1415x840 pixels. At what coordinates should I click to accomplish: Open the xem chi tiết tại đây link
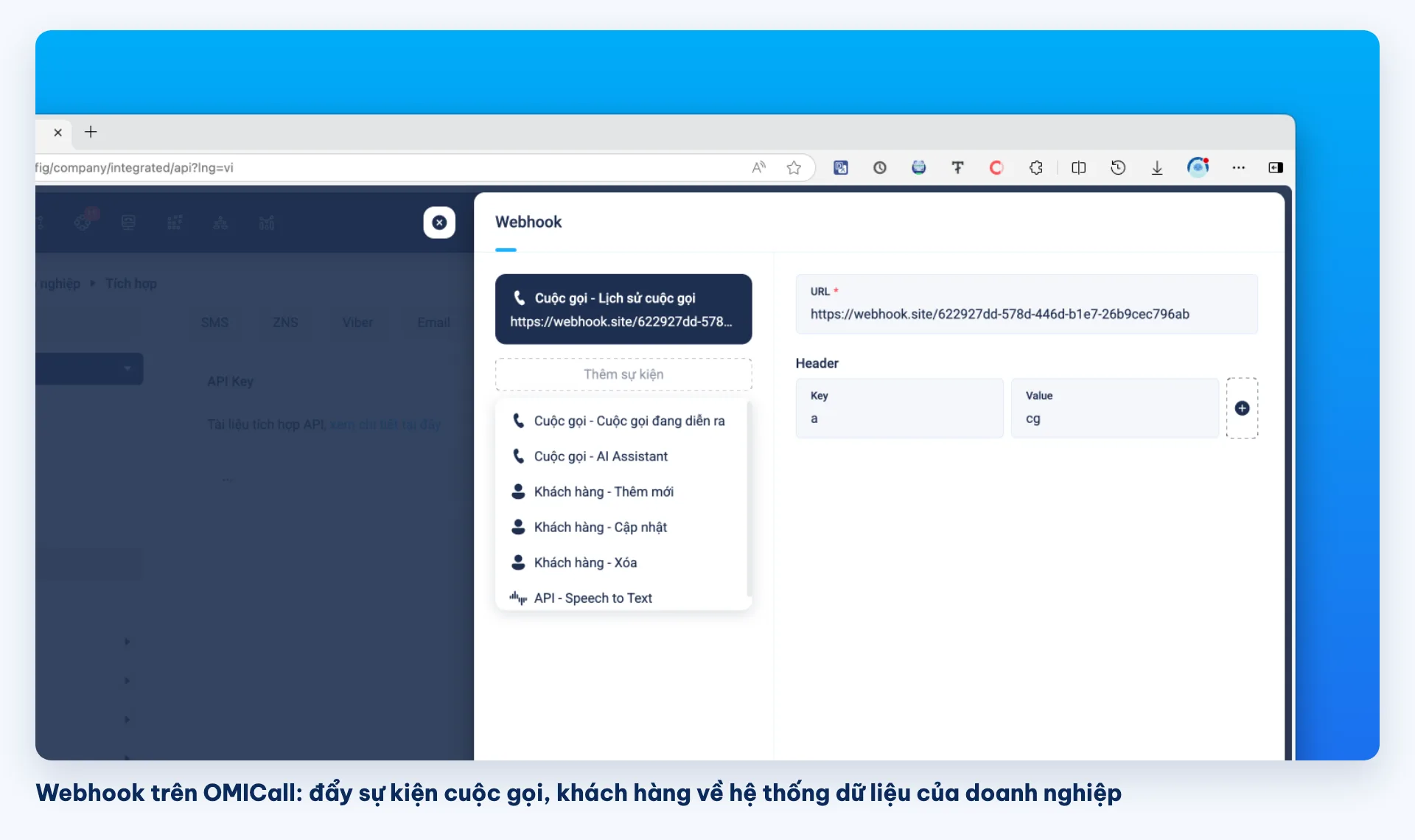385,424
